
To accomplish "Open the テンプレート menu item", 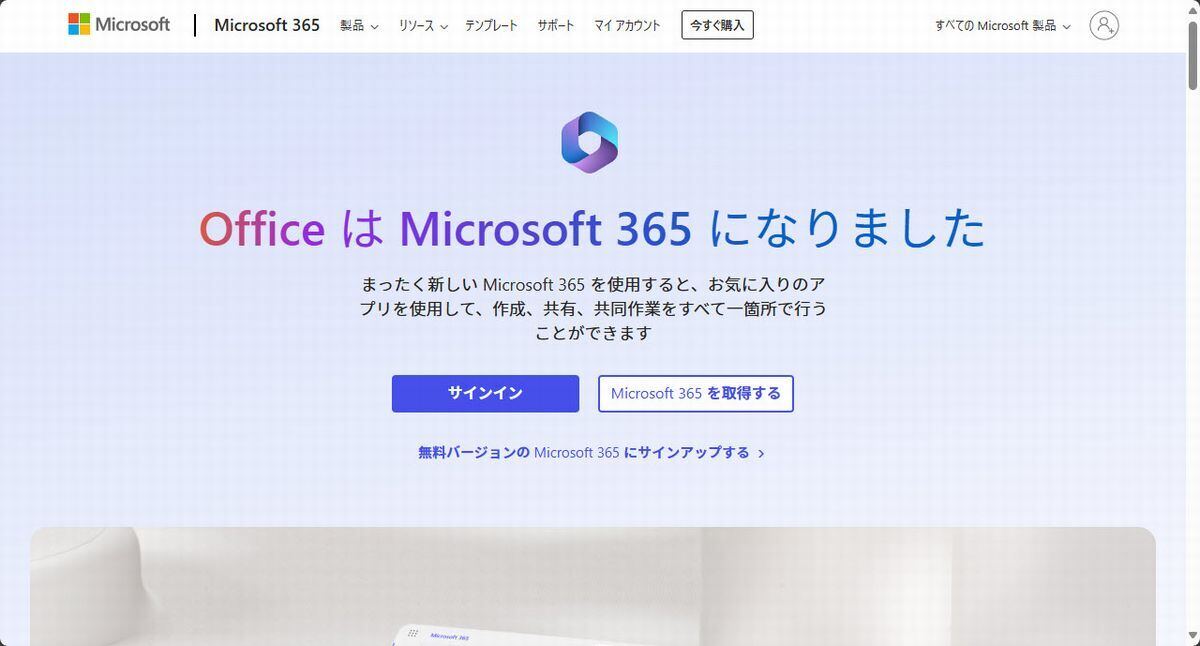I will 491,26.
